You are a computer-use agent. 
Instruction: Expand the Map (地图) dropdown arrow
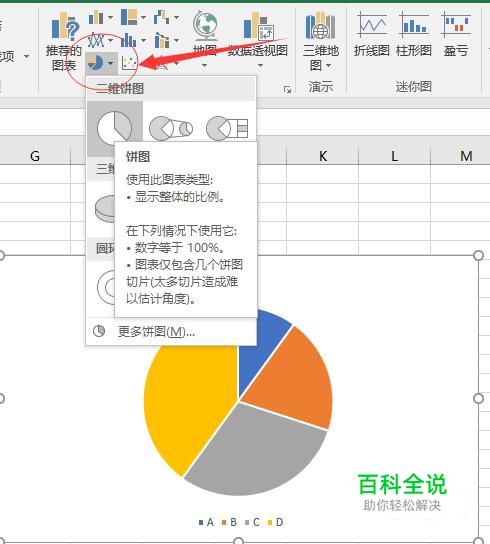tap(204, 65)
